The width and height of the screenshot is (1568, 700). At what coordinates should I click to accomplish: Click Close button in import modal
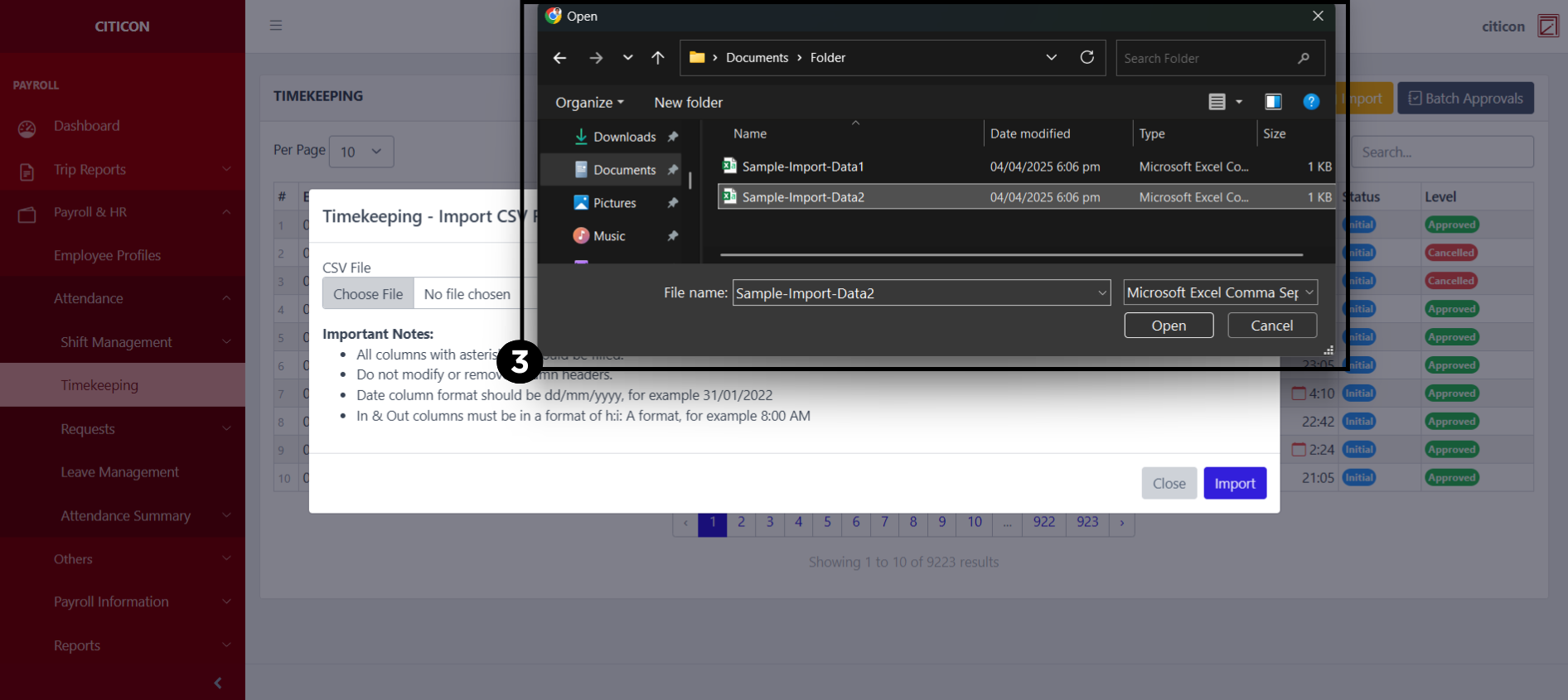(x=1169, y=484)
